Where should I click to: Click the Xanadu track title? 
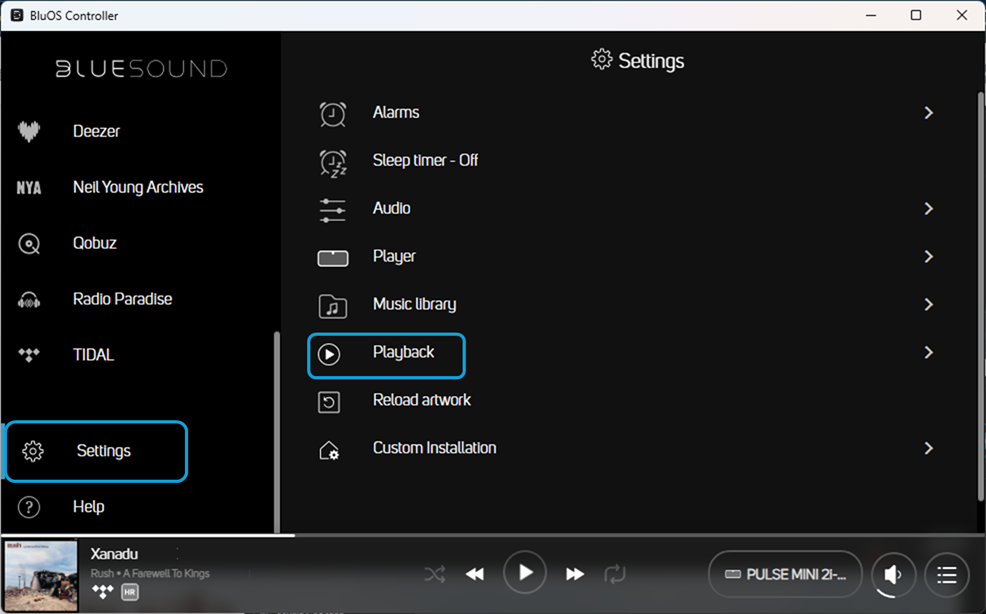[114, 554]
